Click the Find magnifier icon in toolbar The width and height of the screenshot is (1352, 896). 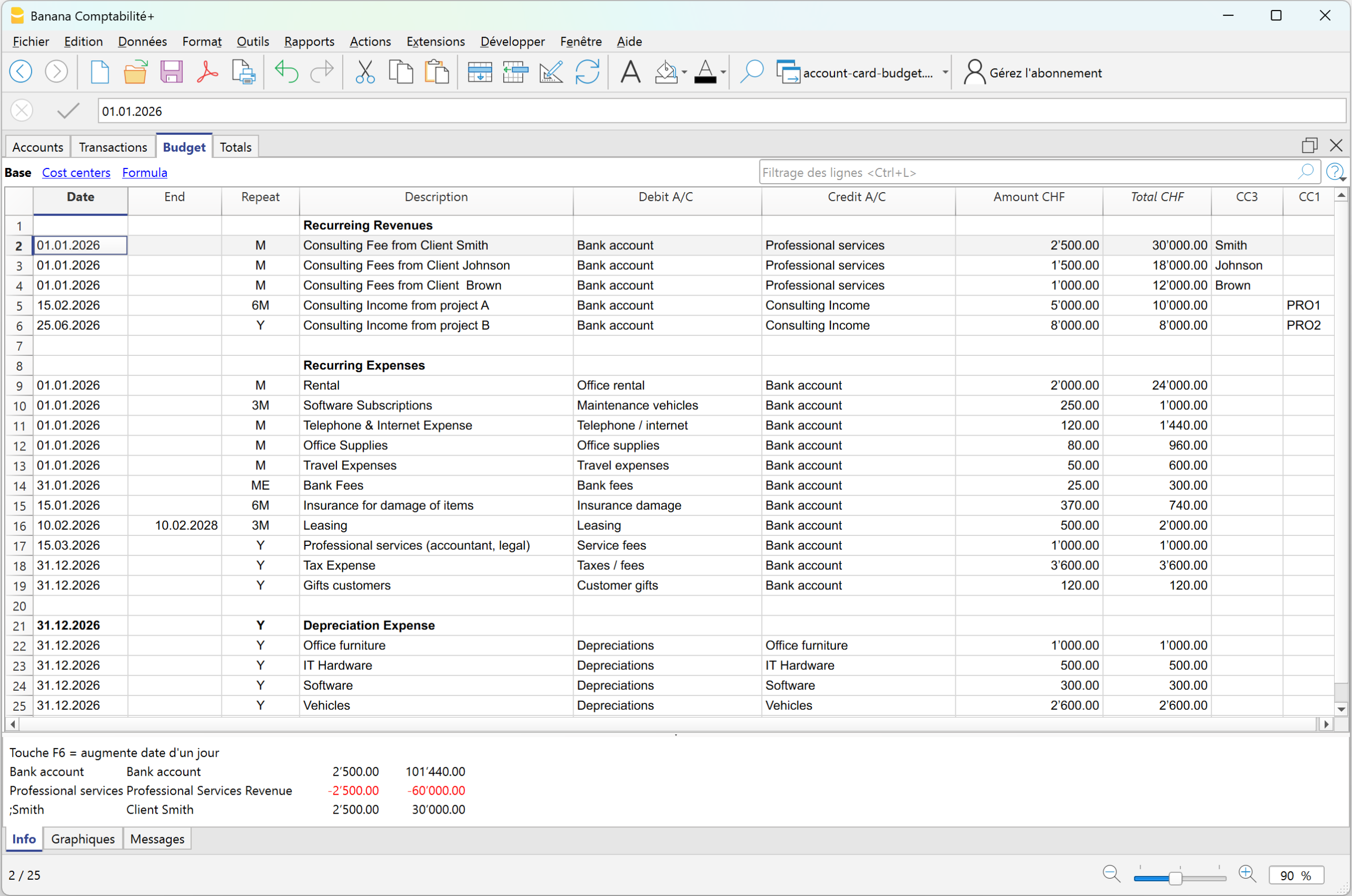751,72
